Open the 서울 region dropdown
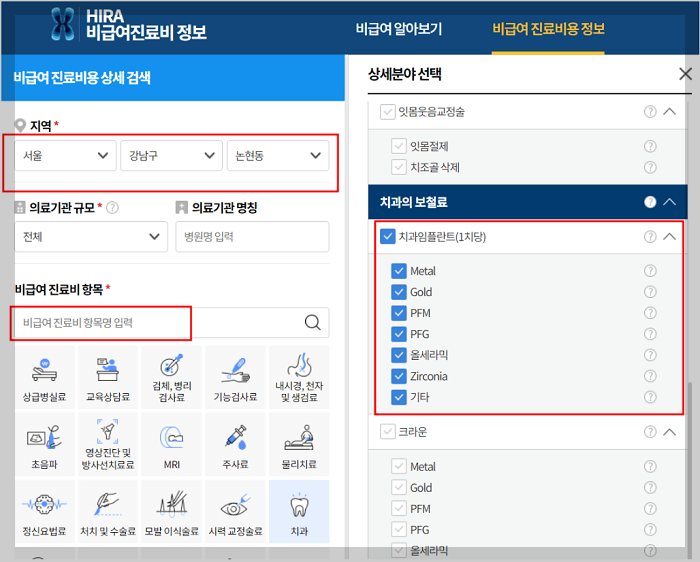The image size is (700, 562). [65, 155]
